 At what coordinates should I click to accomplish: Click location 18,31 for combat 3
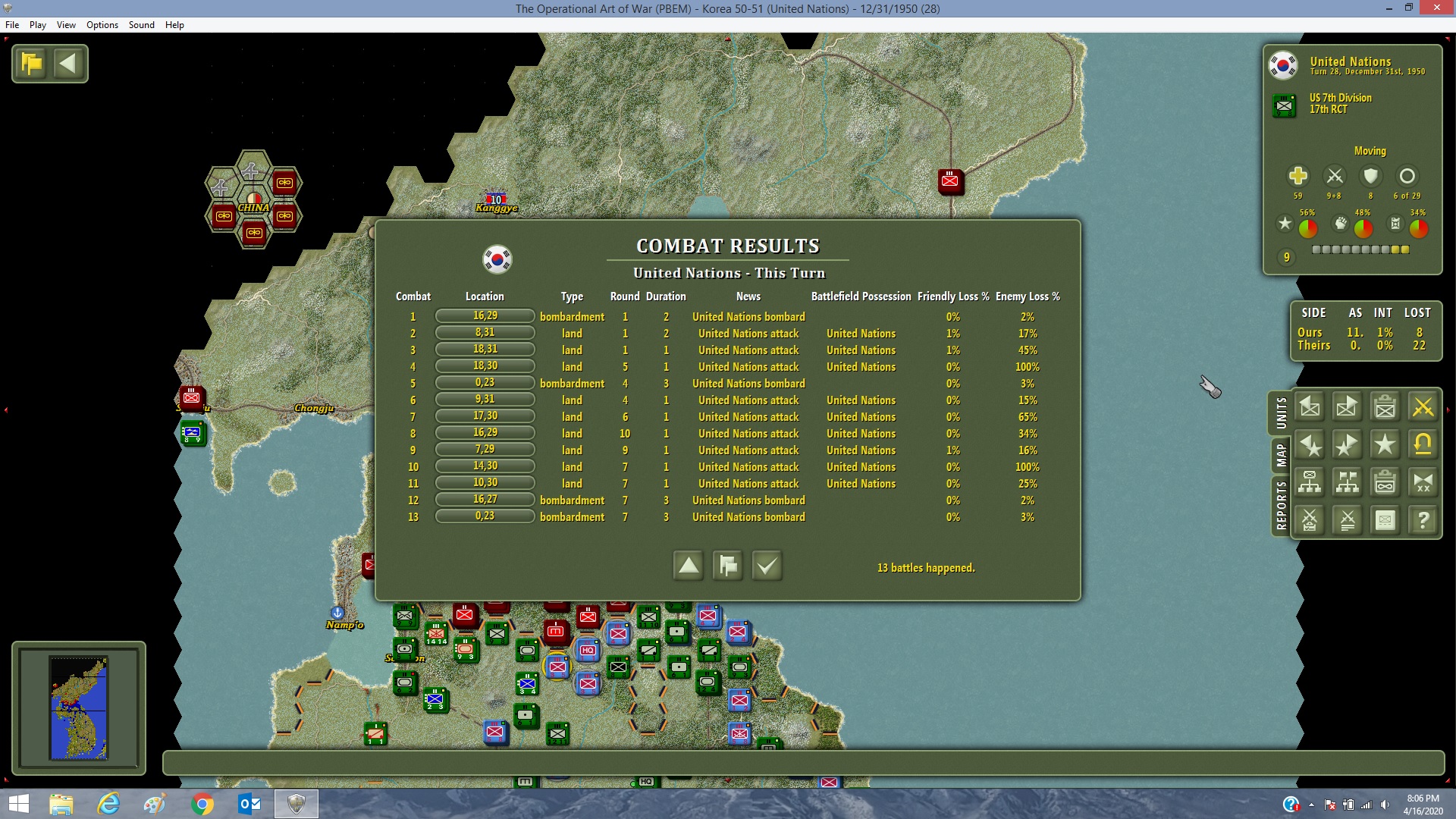(x=485, y=350)
